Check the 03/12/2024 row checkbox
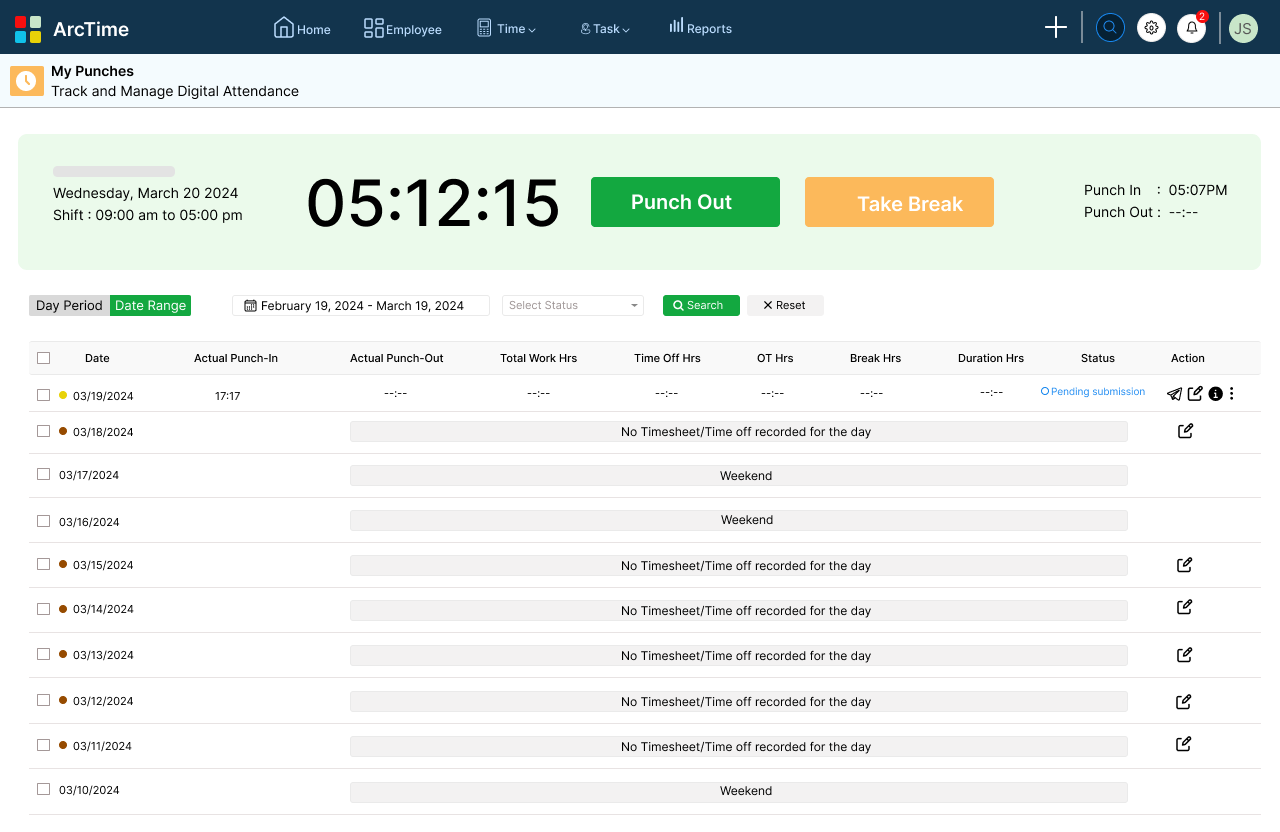This screenshot has width=1280, height=832. click(x=43, y=700)
